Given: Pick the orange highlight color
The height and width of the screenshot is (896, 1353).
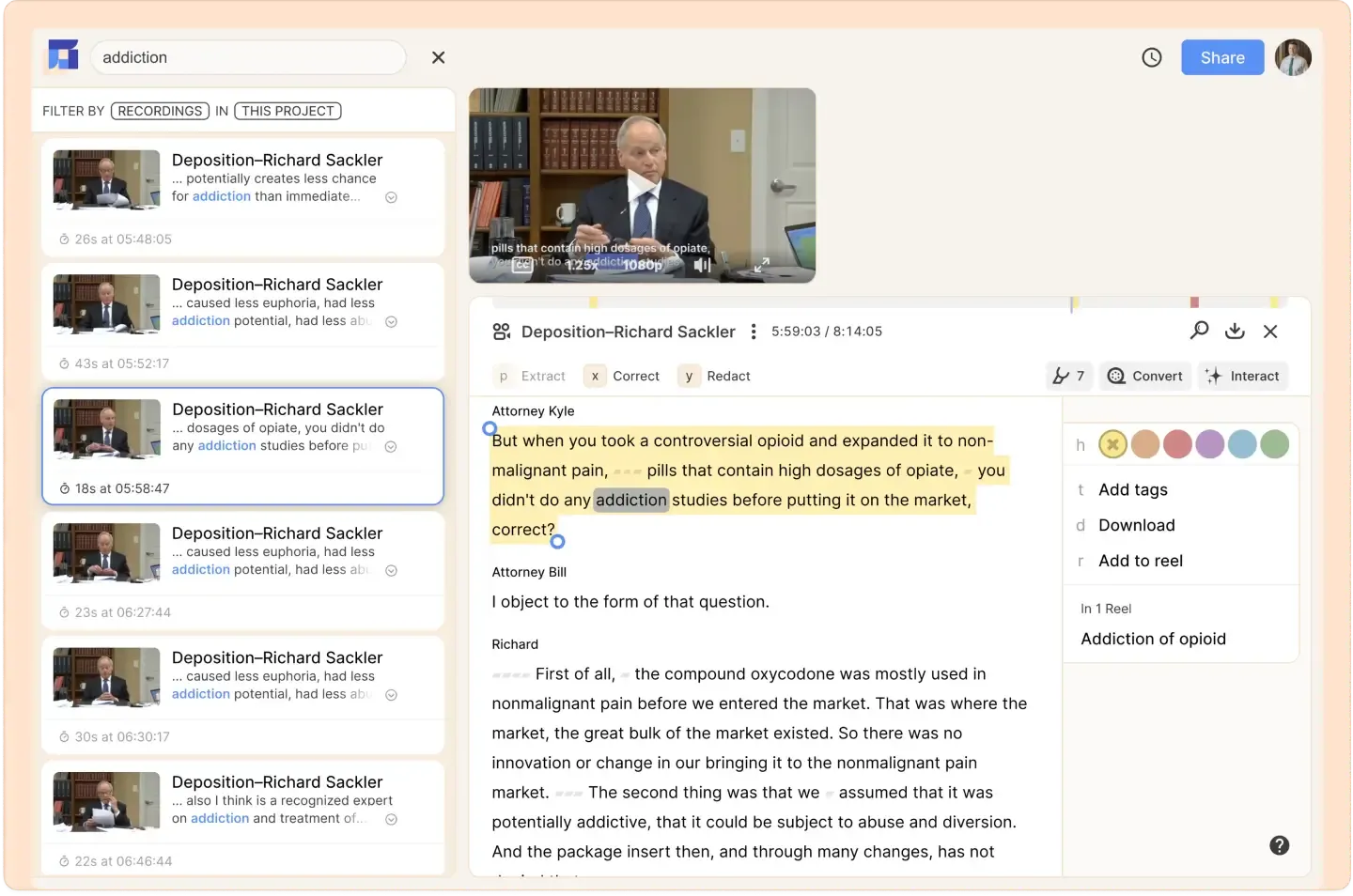Looking at the screenshot, I should [1145, 444].
